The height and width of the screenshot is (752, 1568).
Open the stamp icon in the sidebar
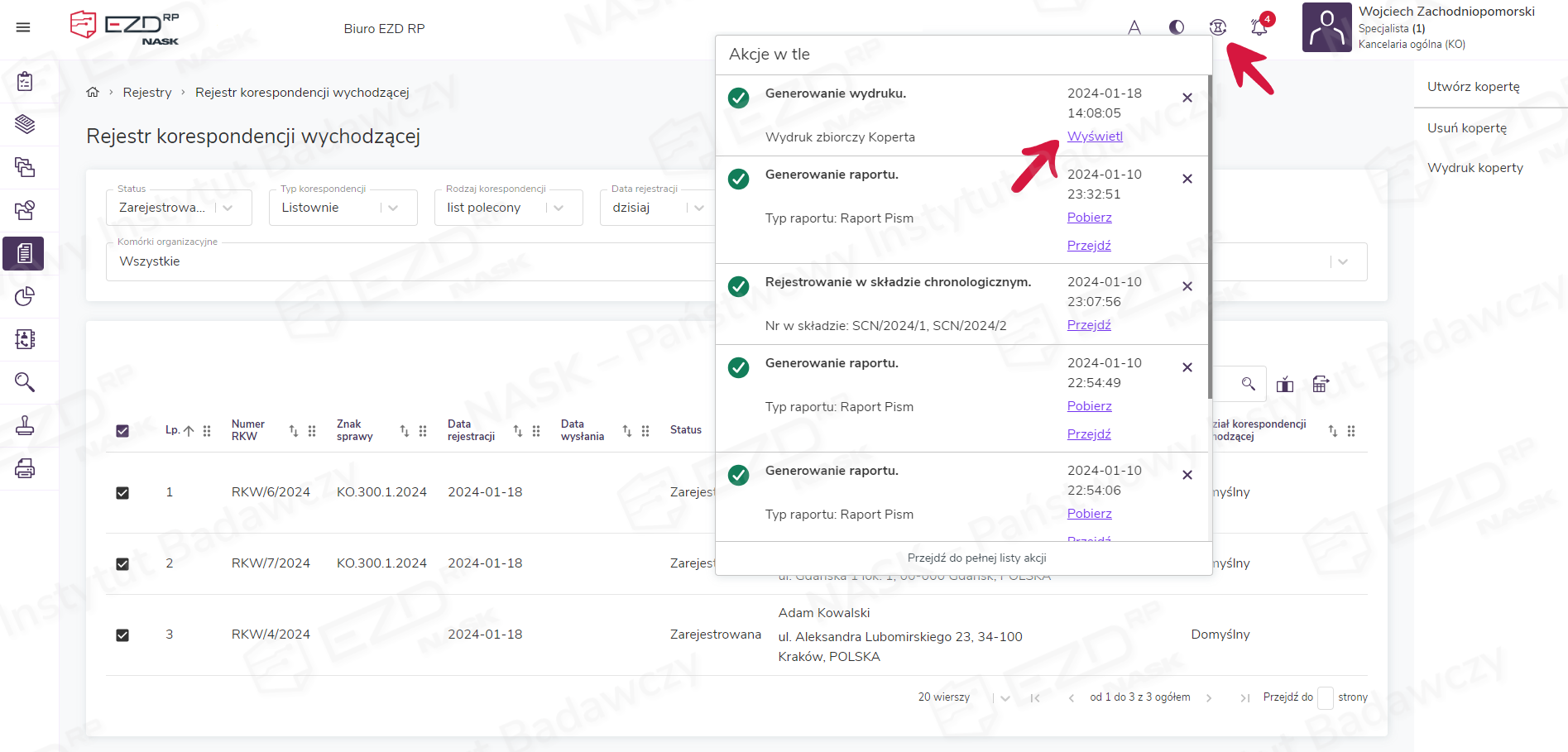(x=25, y=425)
